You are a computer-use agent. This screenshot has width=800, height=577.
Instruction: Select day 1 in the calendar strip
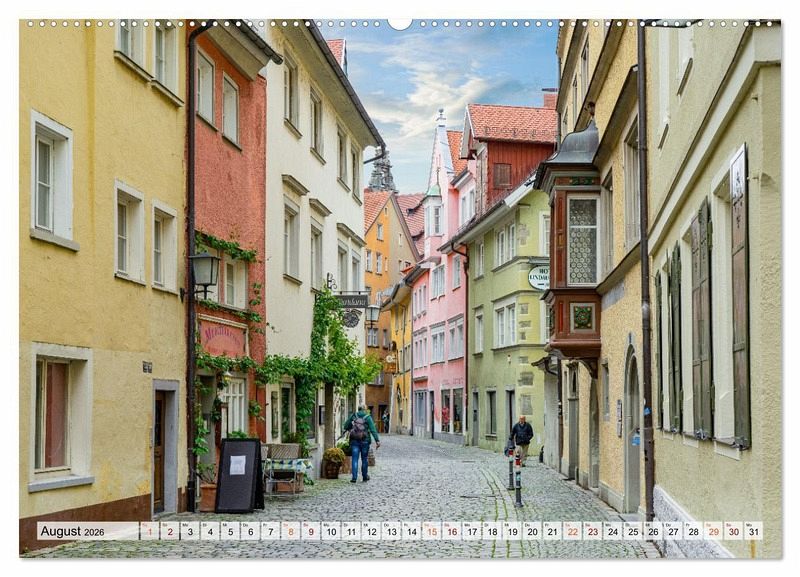point(149,531)
